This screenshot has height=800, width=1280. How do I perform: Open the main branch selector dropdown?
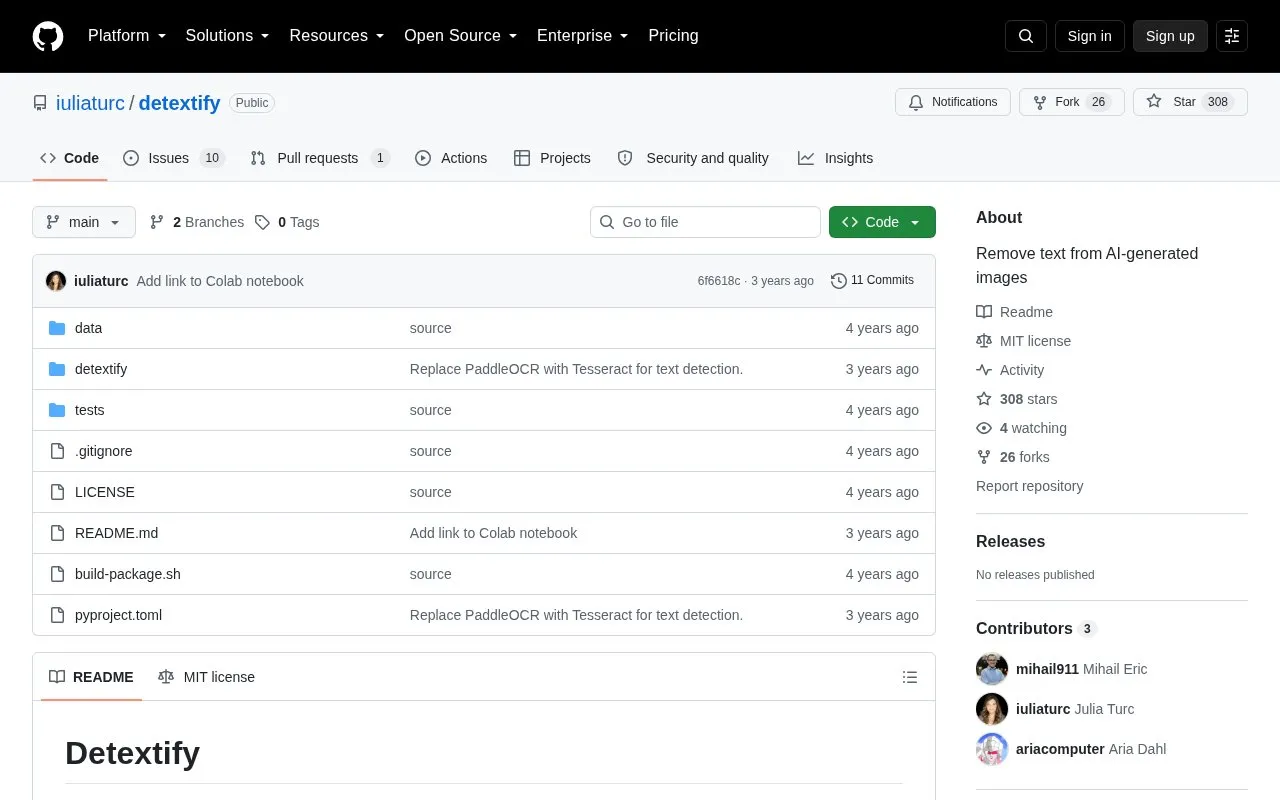pyautogui.click(x=84, y=222)
